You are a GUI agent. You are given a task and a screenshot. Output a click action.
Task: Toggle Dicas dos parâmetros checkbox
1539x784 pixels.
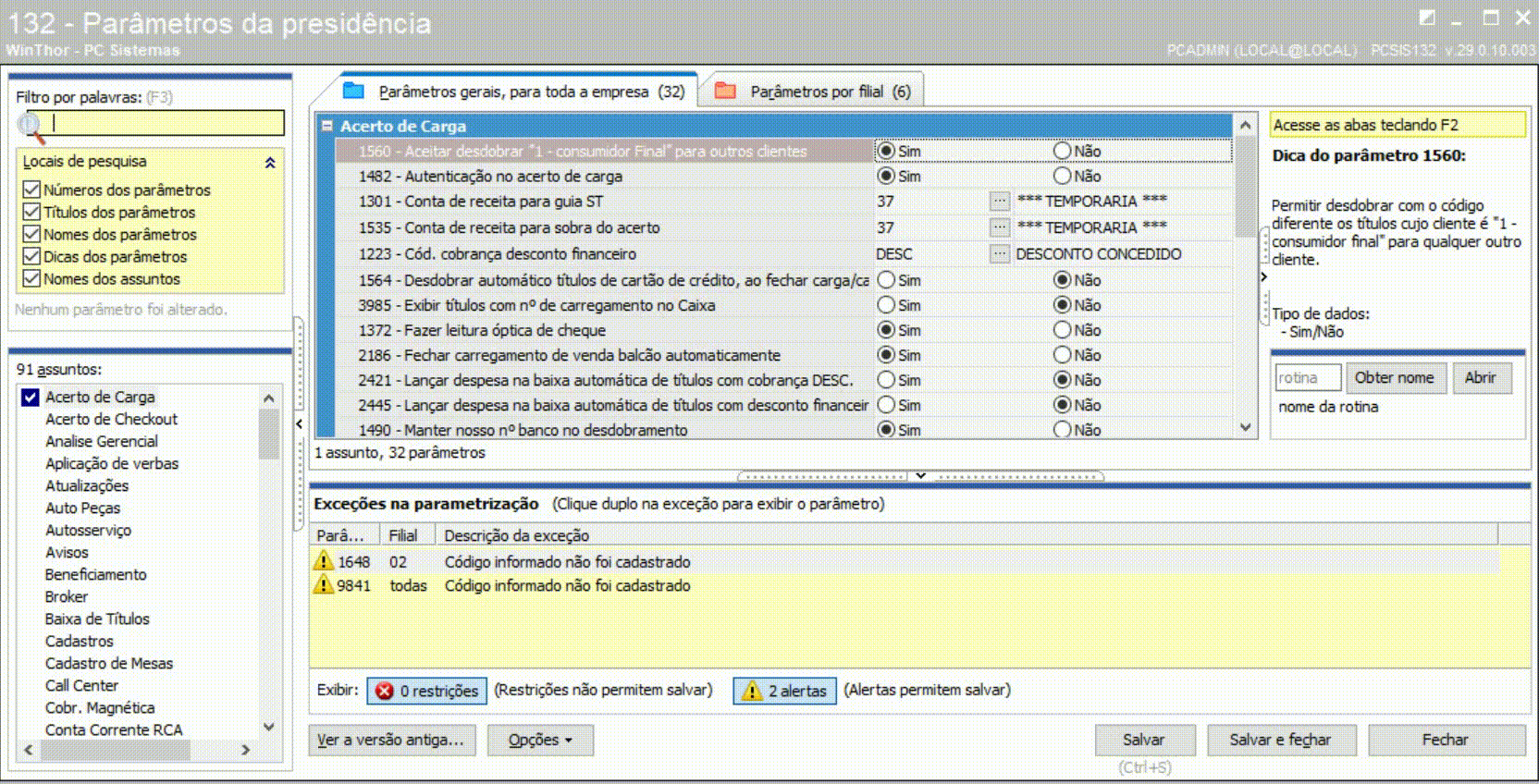31,256
